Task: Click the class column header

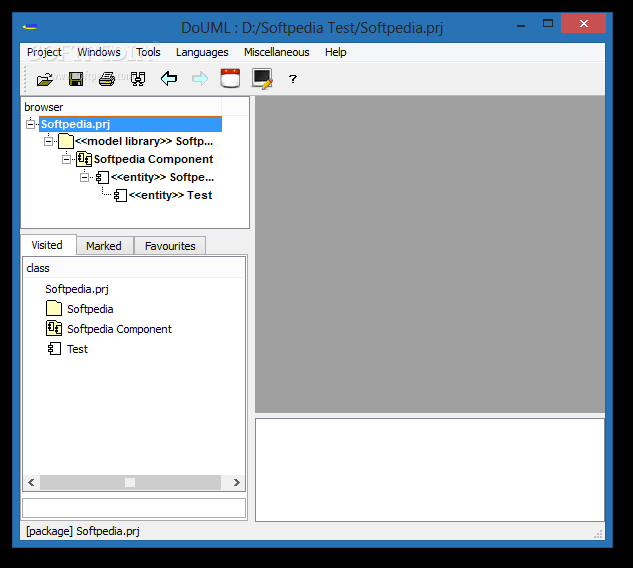Action: pyautogui.click(x=134, y=268)
